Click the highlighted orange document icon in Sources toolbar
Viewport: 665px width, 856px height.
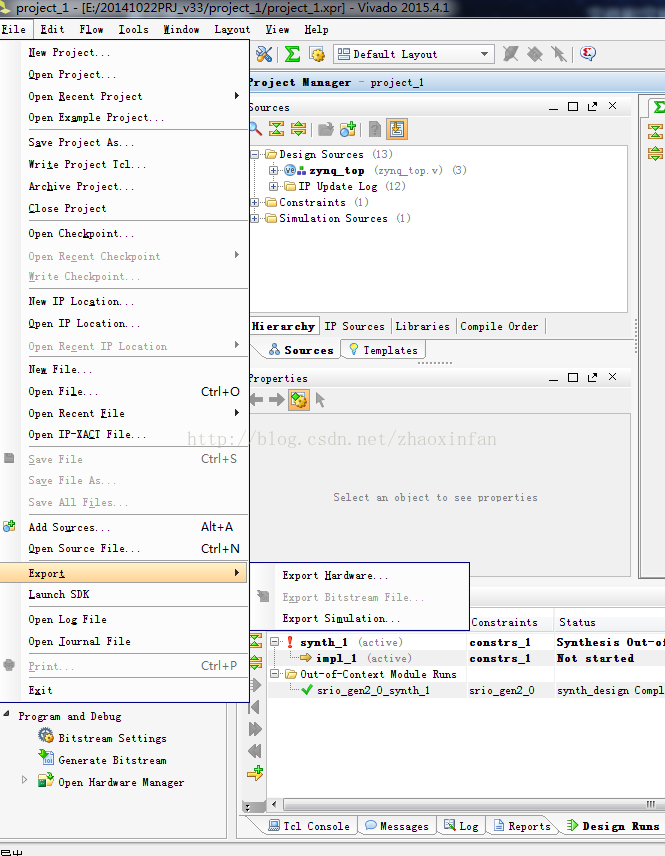click(397, 129)
